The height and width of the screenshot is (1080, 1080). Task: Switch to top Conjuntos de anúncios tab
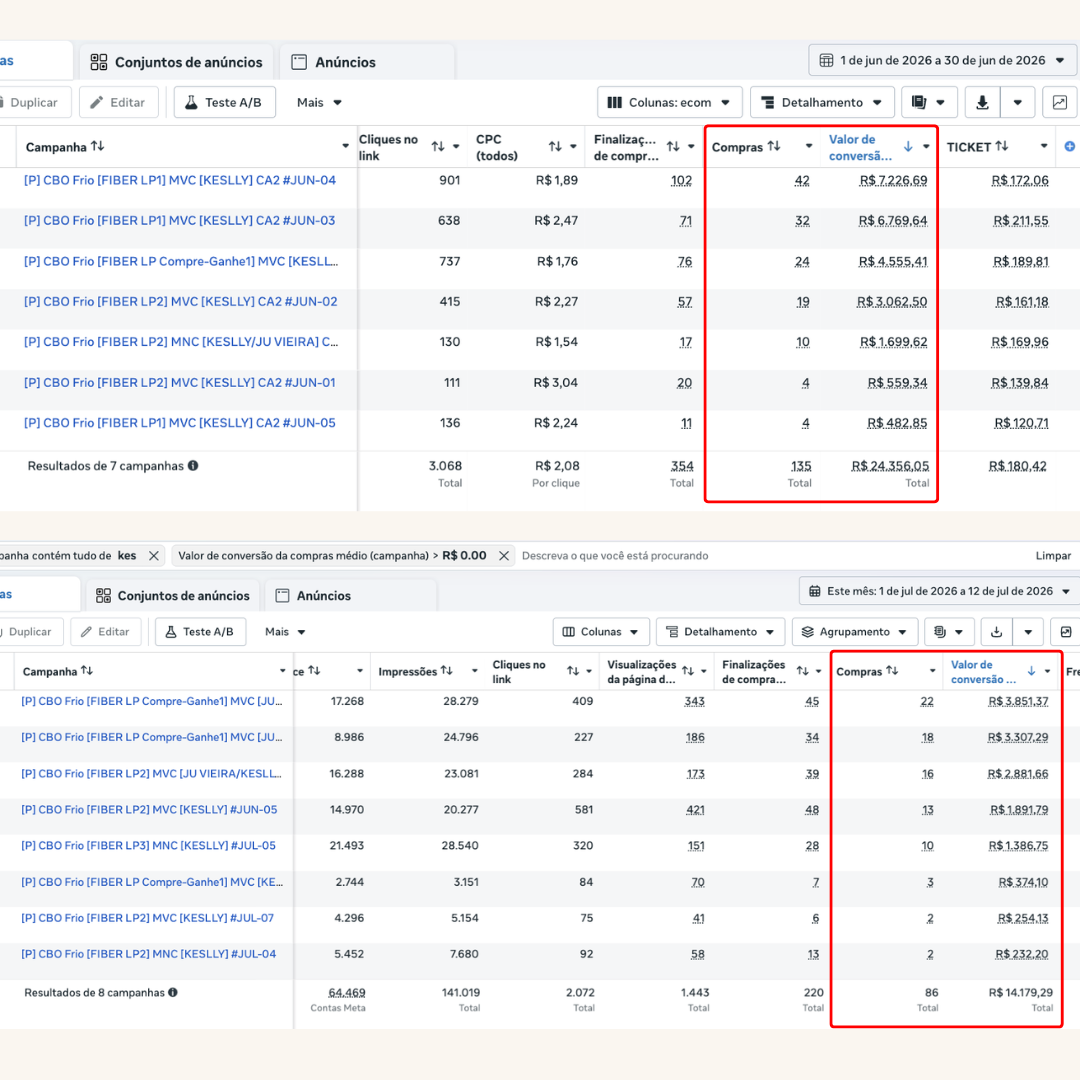(176, 63)
